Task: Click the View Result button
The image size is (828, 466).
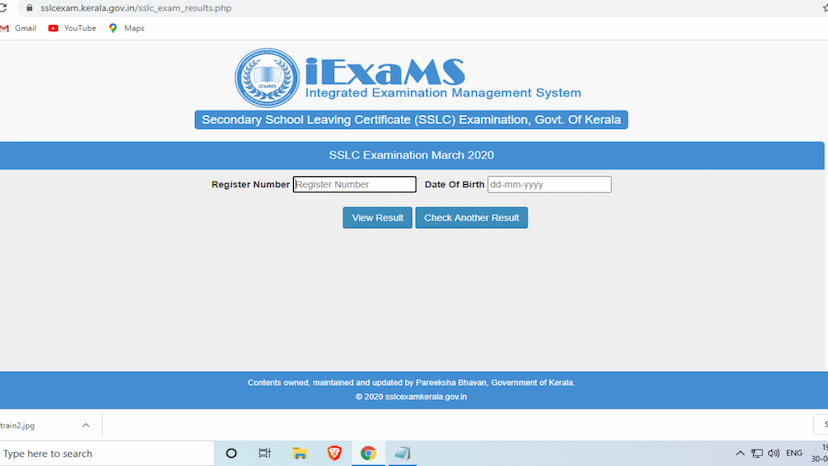Action: [377, 218]
